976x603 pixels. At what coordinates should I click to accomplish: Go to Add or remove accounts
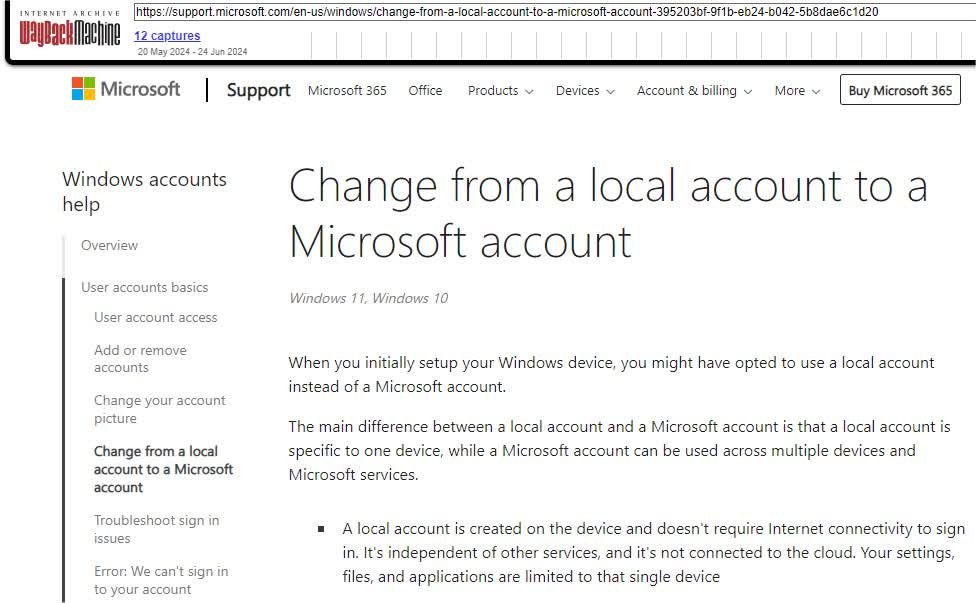(140, 359)
